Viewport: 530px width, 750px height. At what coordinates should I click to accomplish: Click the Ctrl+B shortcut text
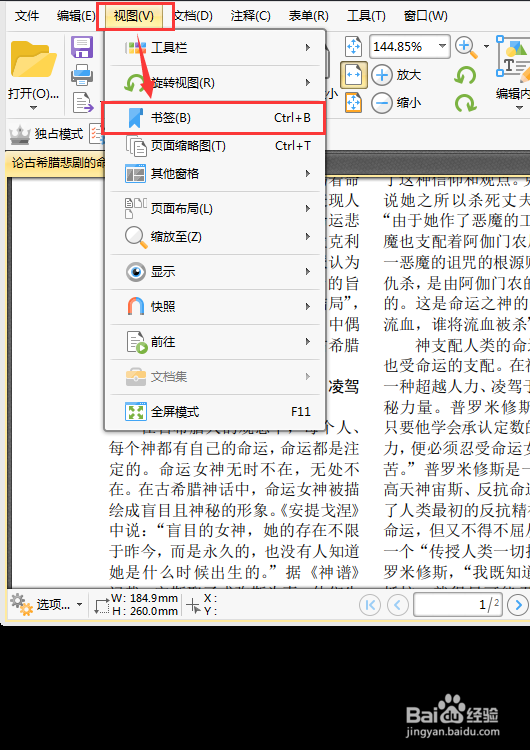(x=292, y=118)
